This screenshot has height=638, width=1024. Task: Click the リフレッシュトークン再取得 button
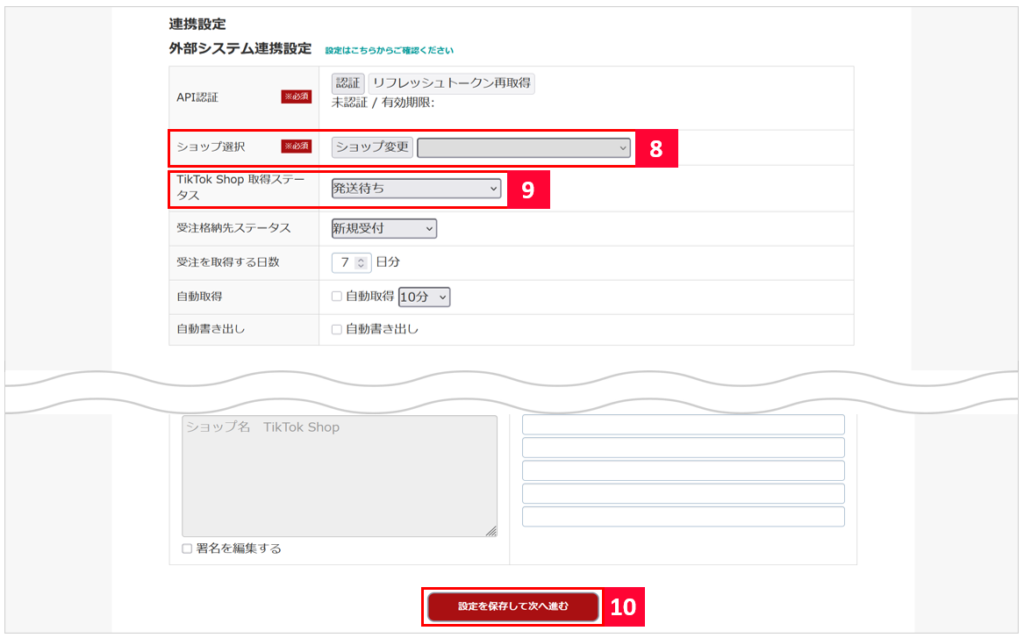452,84
